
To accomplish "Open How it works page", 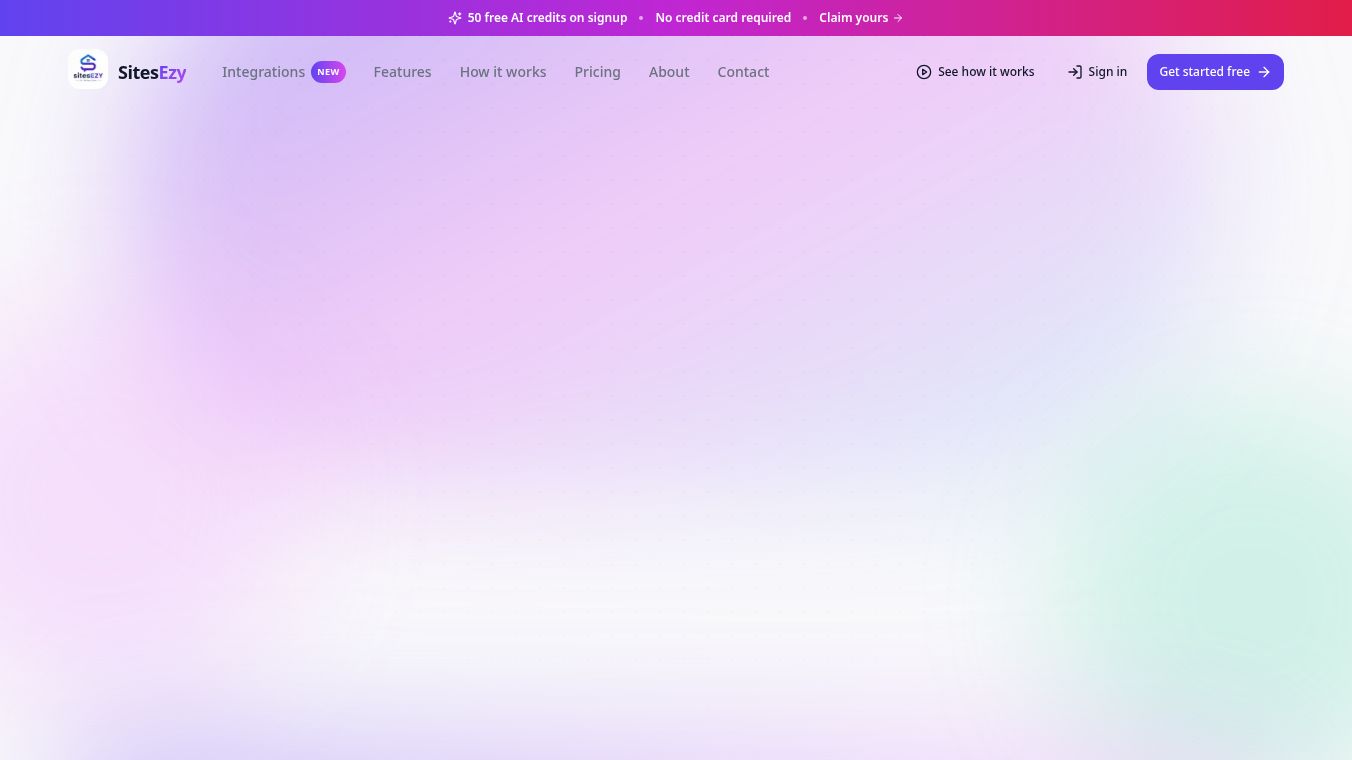I will pos(503,72).
